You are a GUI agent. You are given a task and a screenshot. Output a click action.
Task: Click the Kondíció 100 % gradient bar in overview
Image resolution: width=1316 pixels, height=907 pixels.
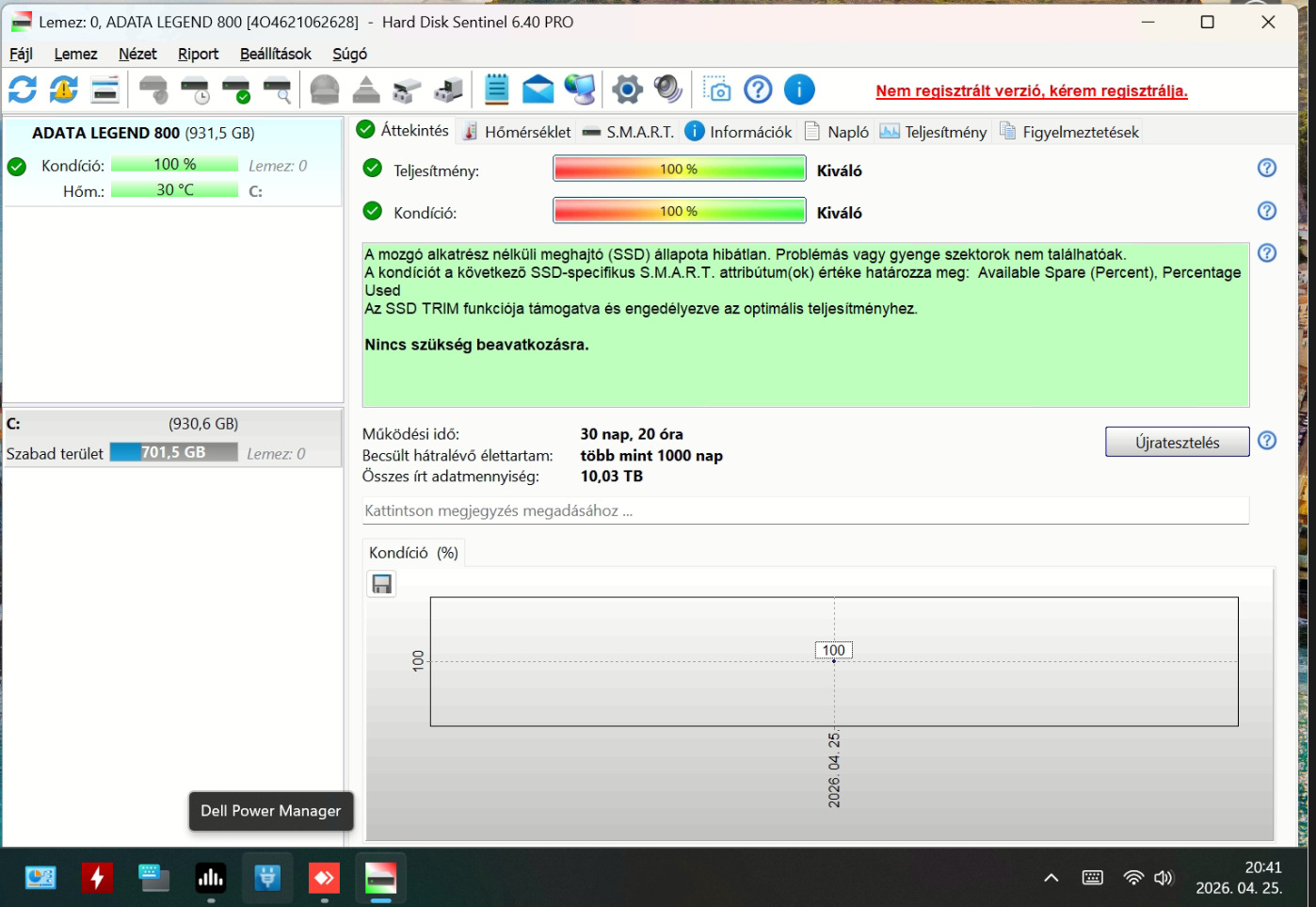point(679,211)
